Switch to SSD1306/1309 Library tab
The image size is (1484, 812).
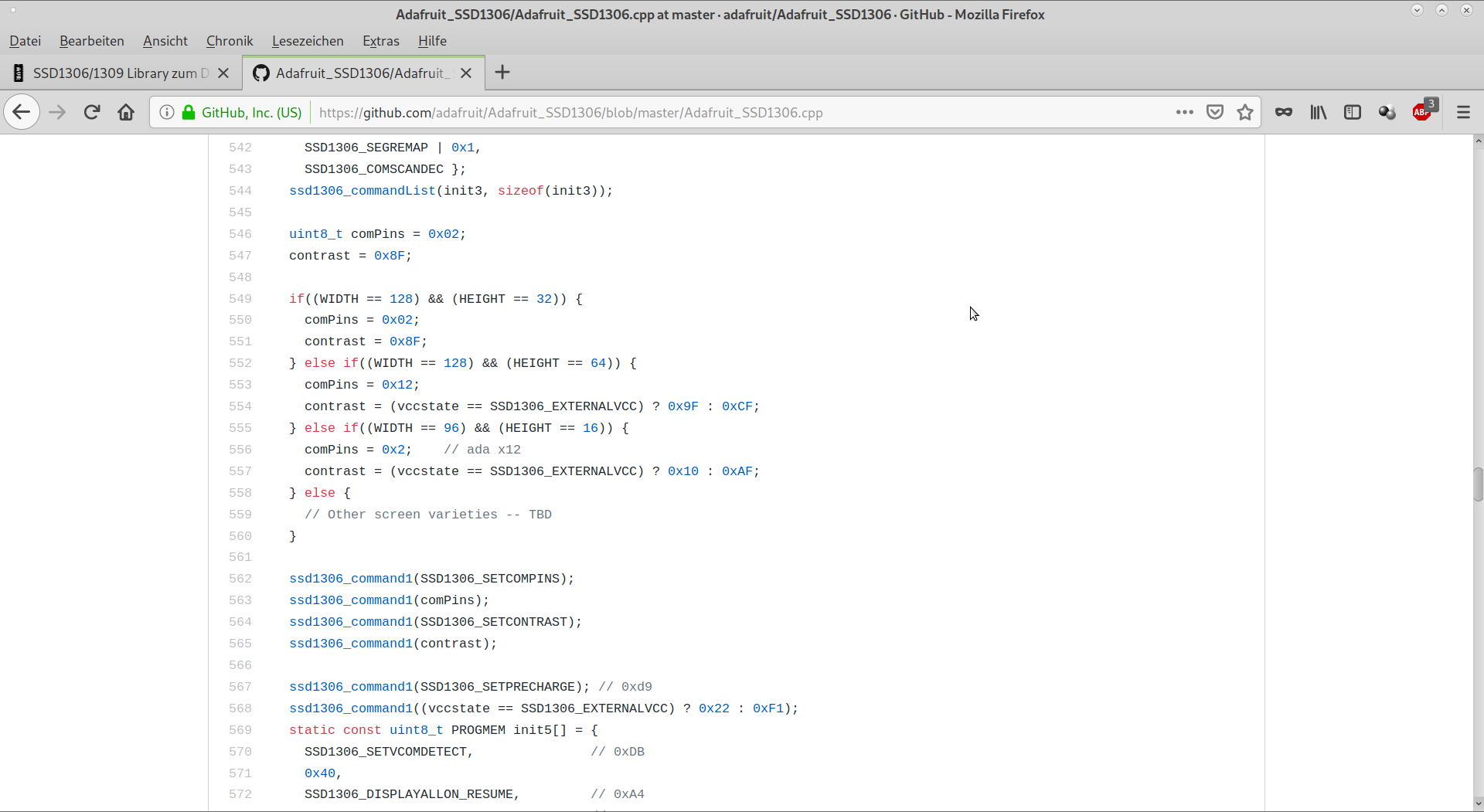click(x=121, y=73)
